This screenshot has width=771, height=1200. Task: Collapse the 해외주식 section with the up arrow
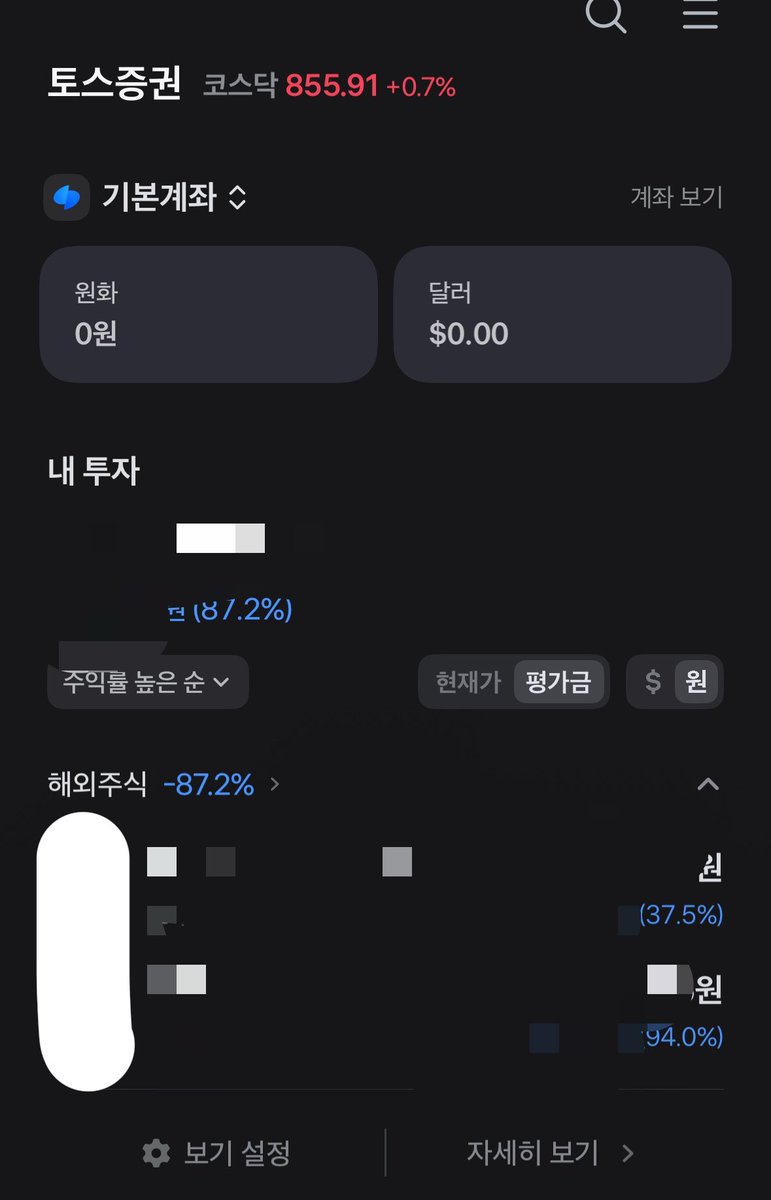(x=708, y=784)
